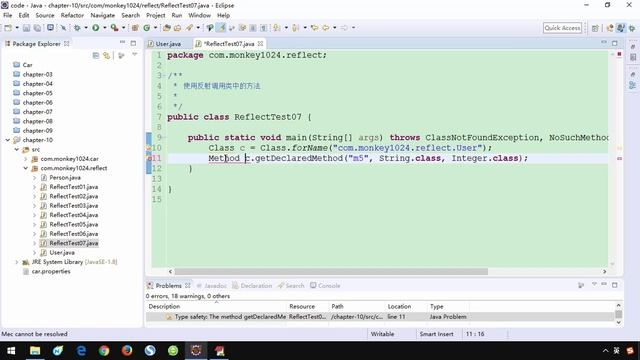The image size is (640, 360).
Task: Open Run configurations dropdown arrow
Action: click(x=104, y=28)
